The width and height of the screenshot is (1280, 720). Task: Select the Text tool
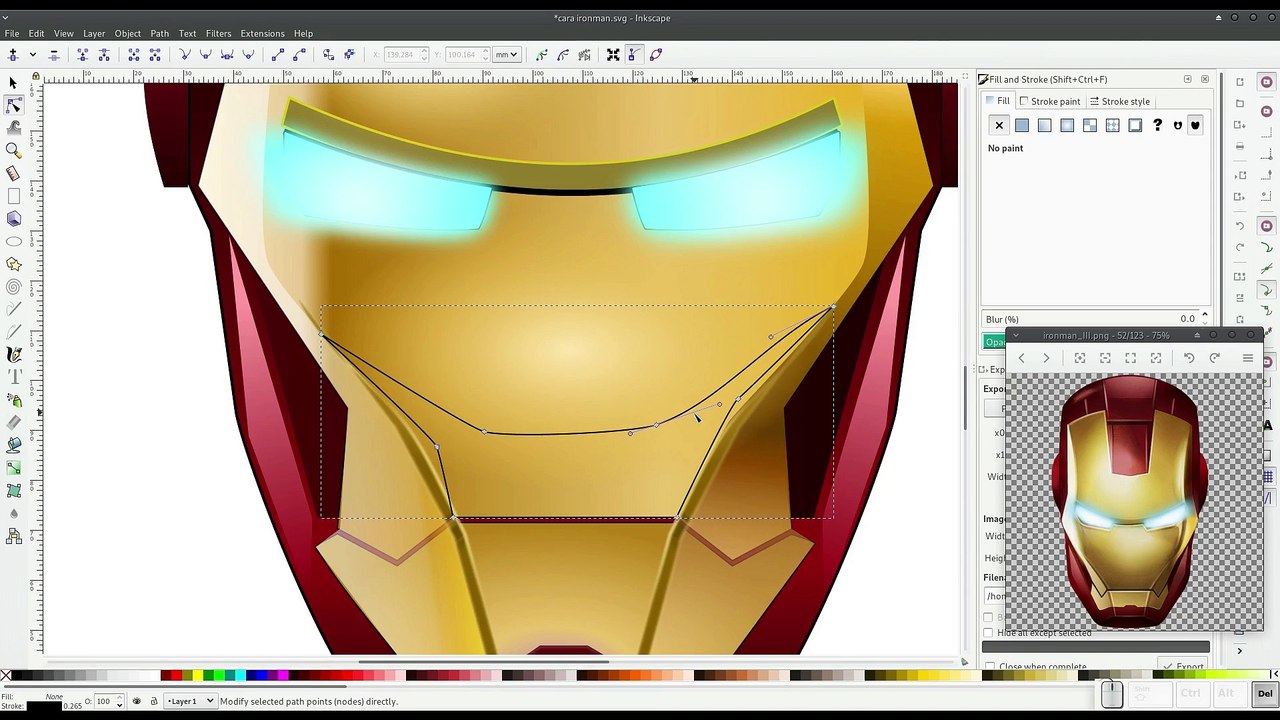click(13, 377)
